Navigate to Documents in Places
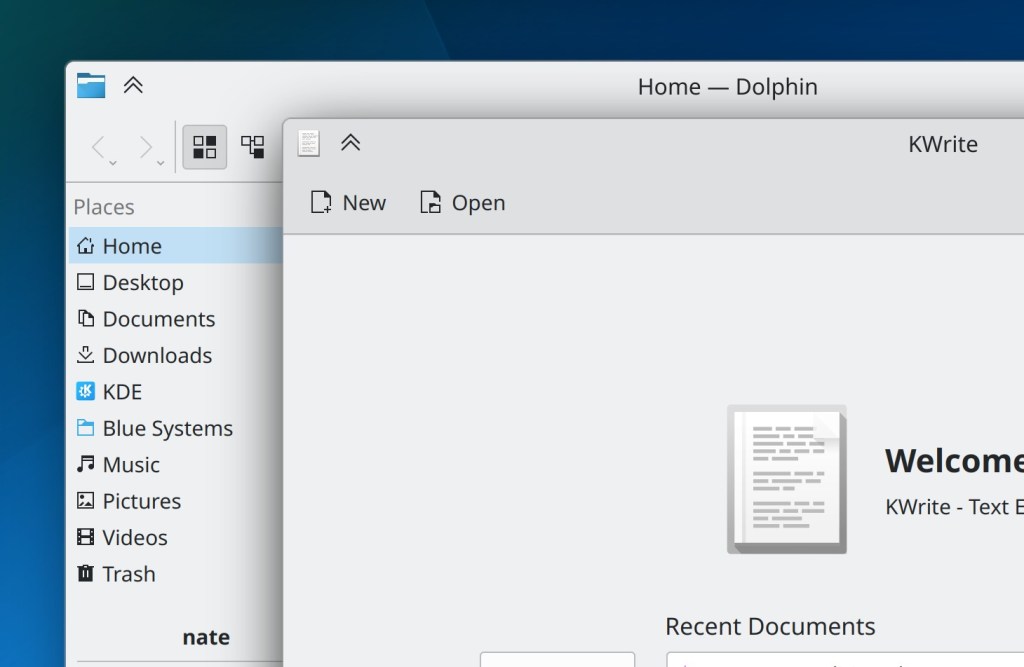The height and width of the screenshot is (667, 1024). point(158,319)
